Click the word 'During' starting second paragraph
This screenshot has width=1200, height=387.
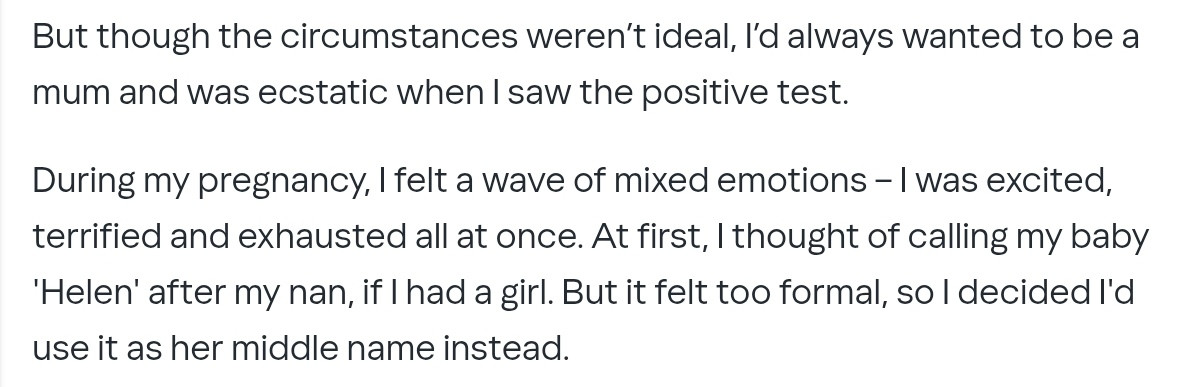point(78,183)
